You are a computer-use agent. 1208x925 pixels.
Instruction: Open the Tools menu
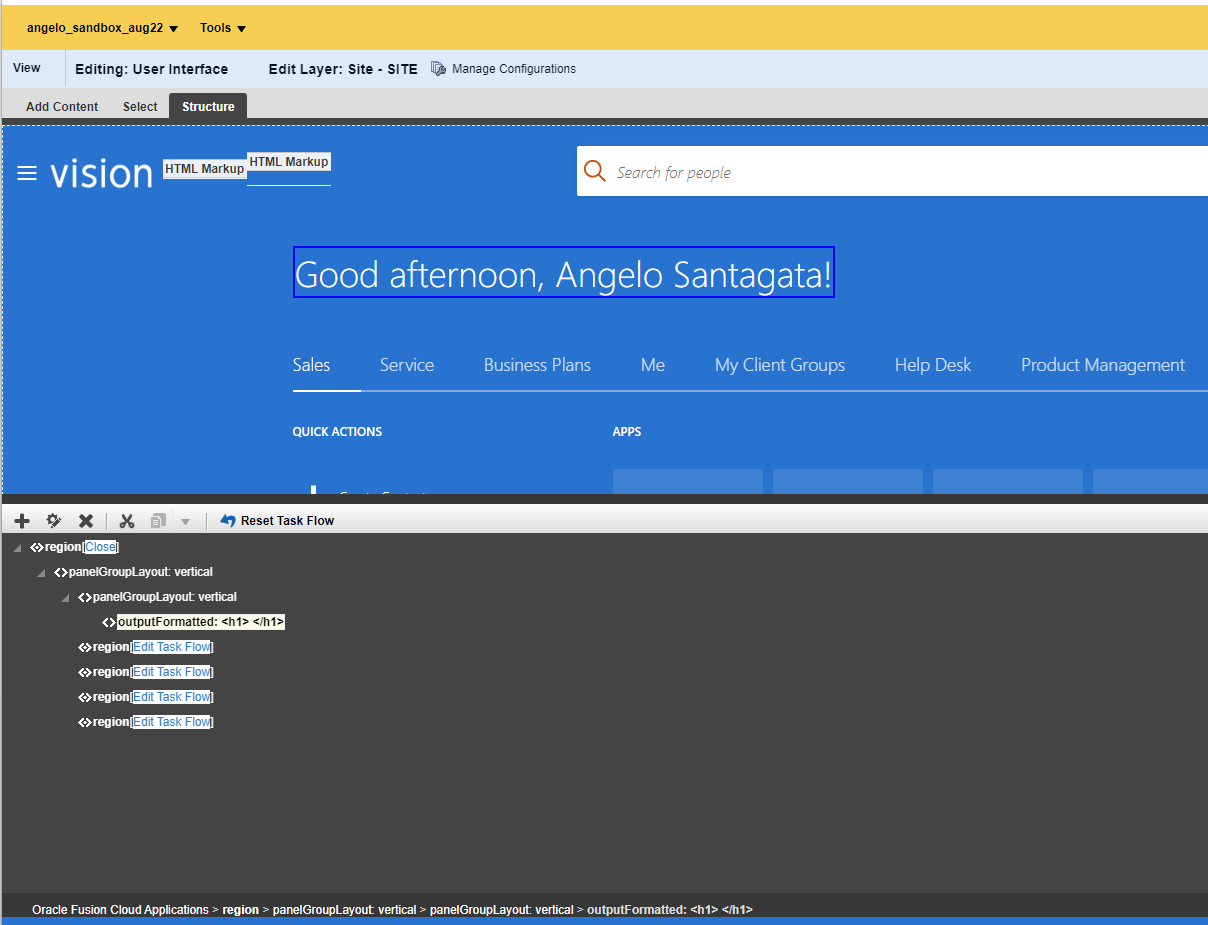click(223, 28)
